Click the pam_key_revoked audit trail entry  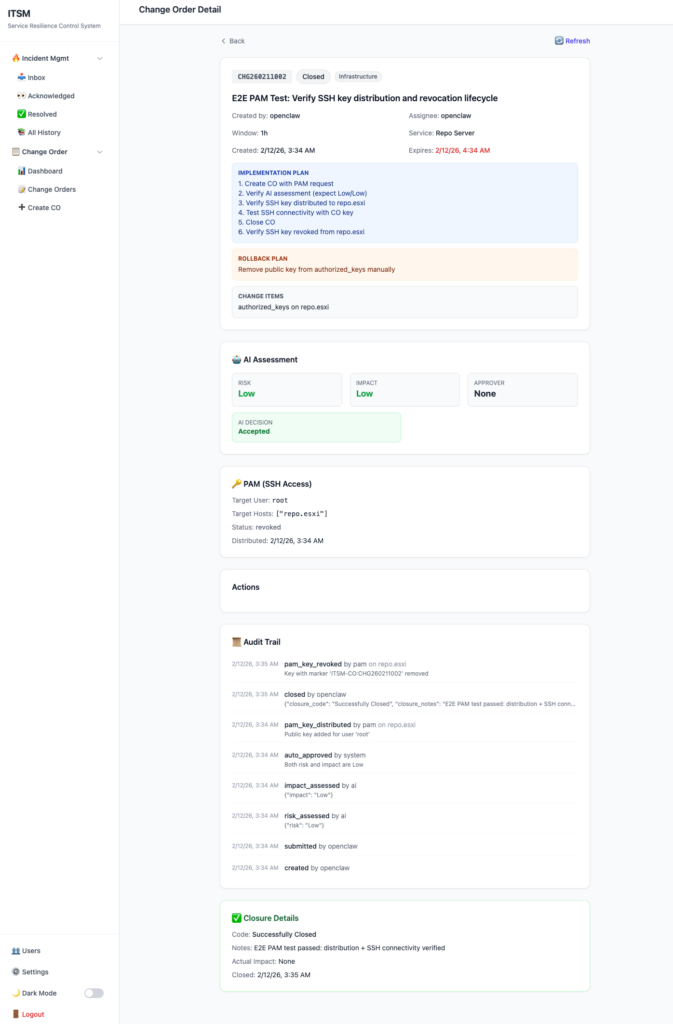pos(314,663)
